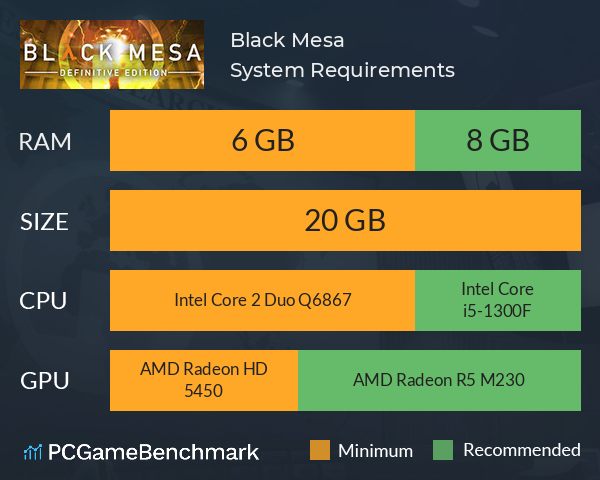Image resolution: width=600 pixels, height=480 pixels.
Task: Open the PCGameBenchmark site name link
Action: tap(153, 452)
